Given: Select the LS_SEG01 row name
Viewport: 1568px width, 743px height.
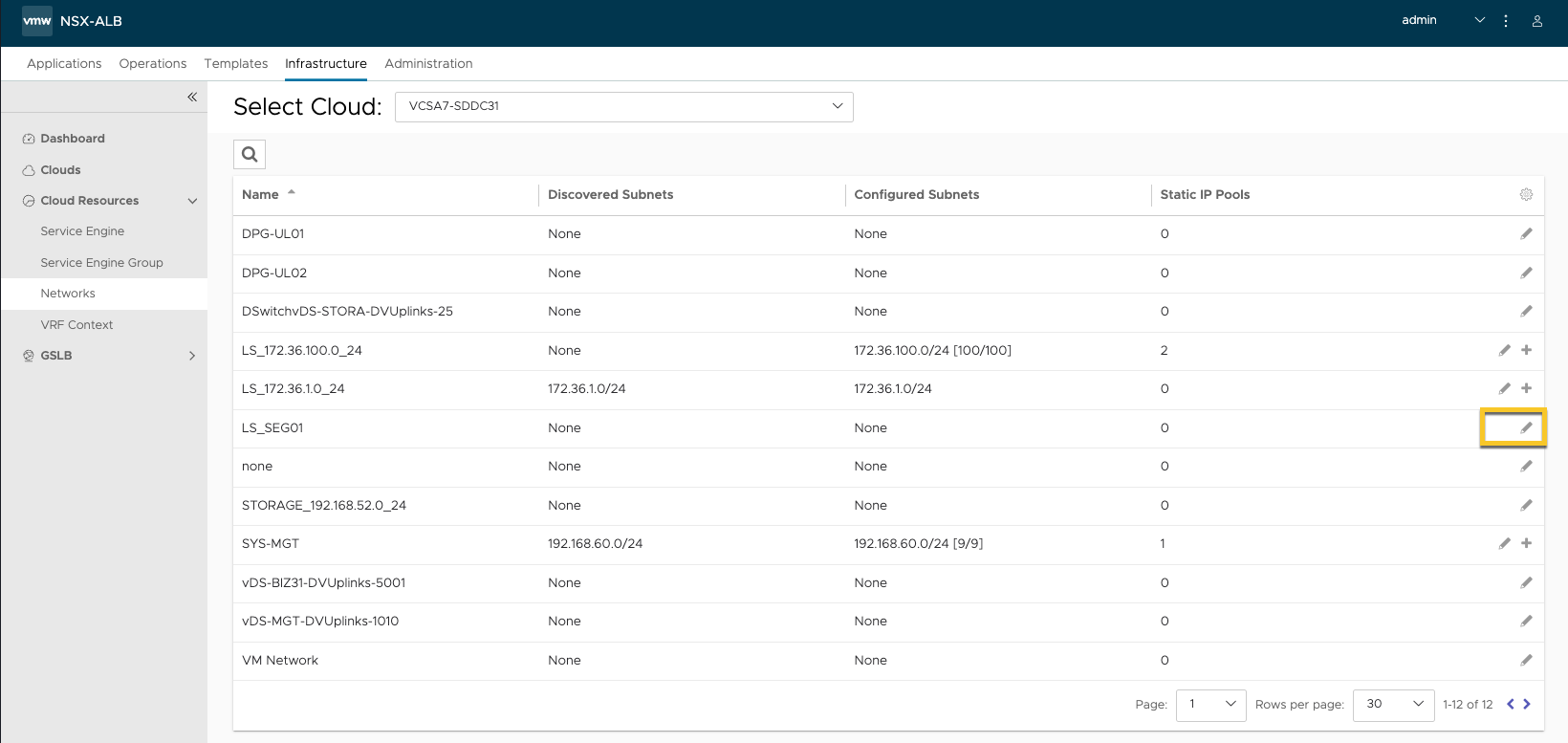Looking at the screenshot, I should (272, 427).
